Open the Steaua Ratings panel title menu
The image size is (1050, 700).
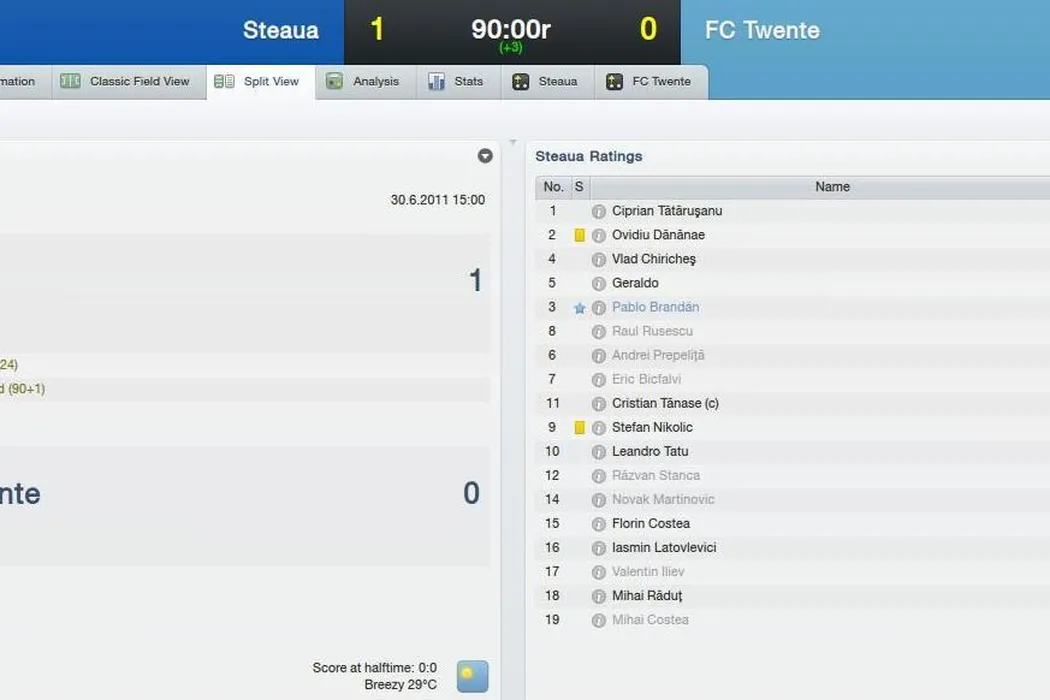(588, 156)
